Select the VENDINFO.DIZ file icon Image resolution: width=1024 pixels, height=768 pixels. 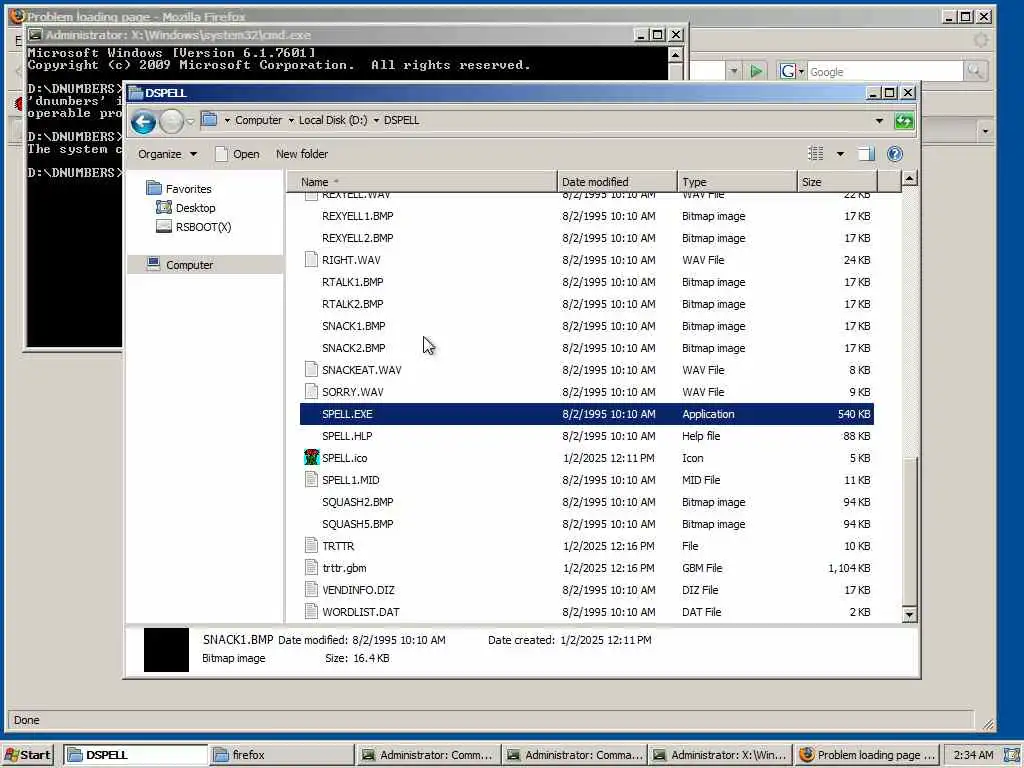coord(312,590)
